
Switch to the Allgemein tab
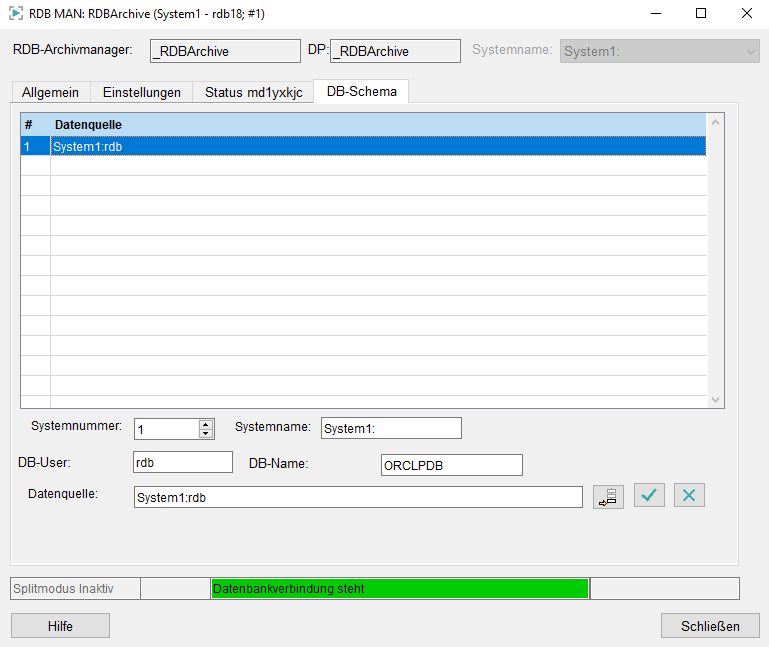pyautogui.click(x=50, y=92)
